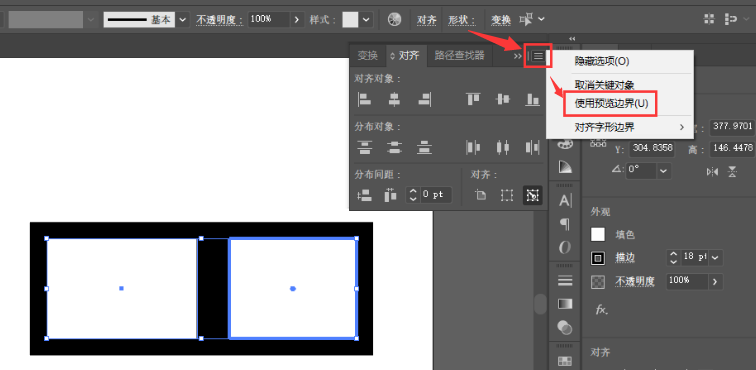Screen dimensions: 756x370
Task: Select the Align to Key Object option
Action: click(x=532, y=195)
